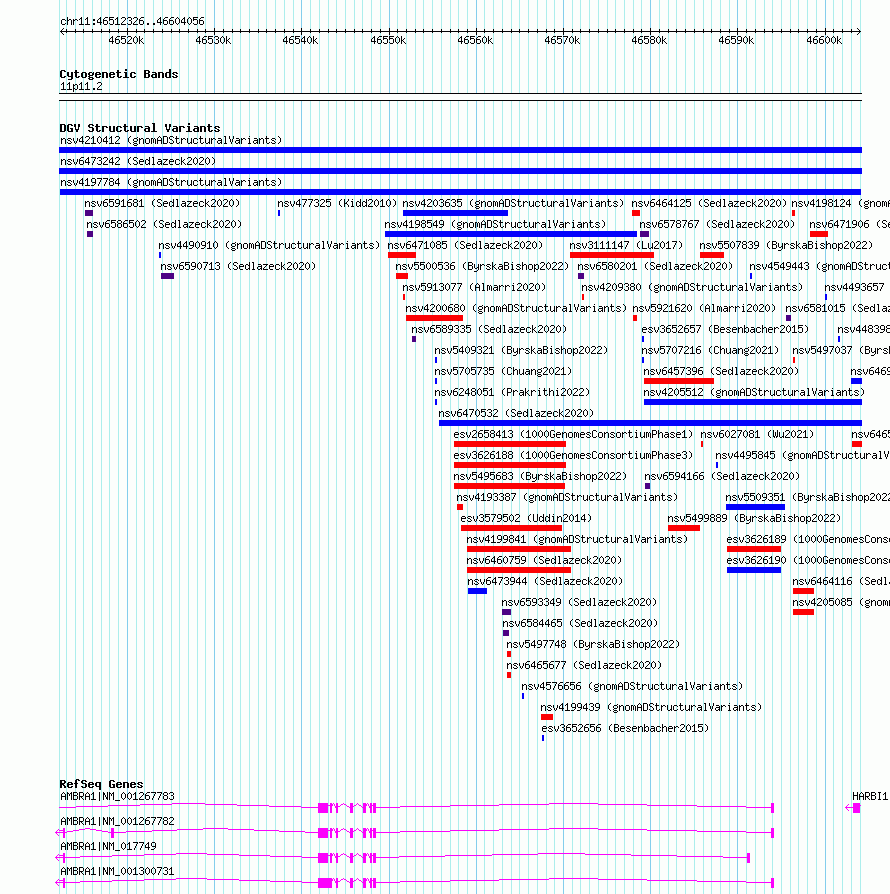
Task: Click the red bar under nsv4199439
Action: [x=547, y=717]
